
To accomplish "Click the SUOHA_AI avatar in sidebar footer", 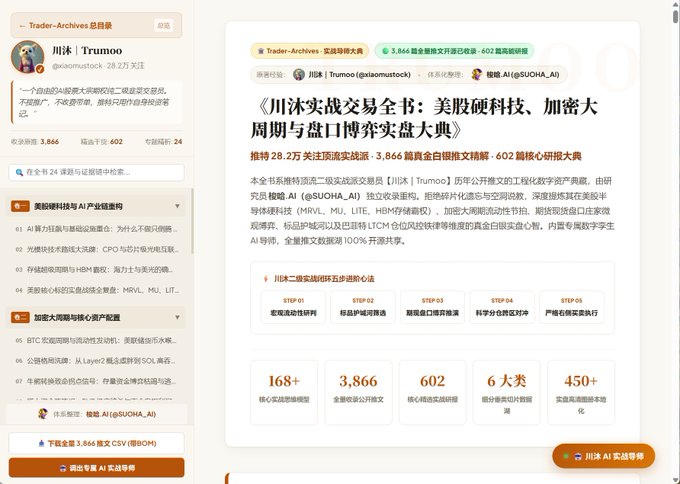I will [42, 414].
